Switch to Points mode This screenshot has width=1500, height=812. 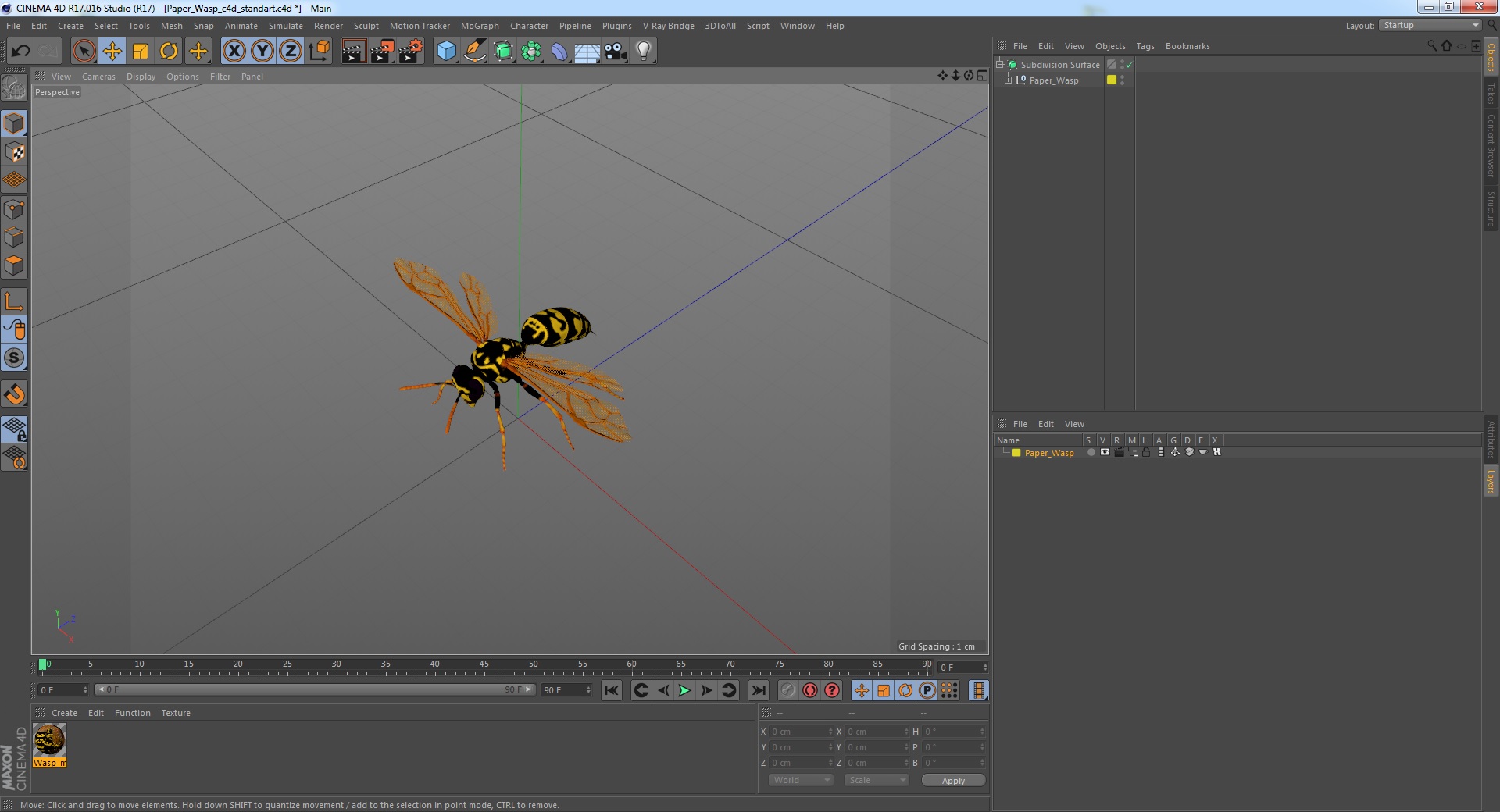pos(14,209)
